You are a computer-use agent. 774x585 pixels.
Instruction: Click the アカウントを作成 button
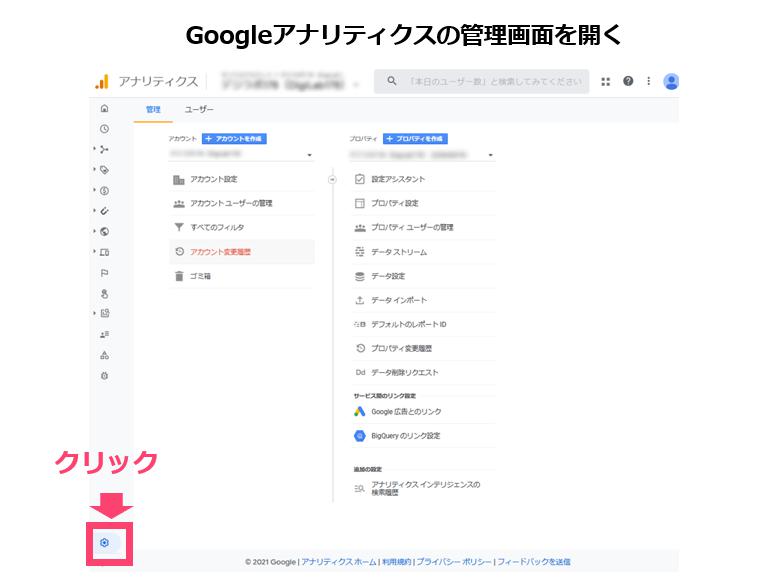coord(234,139)
